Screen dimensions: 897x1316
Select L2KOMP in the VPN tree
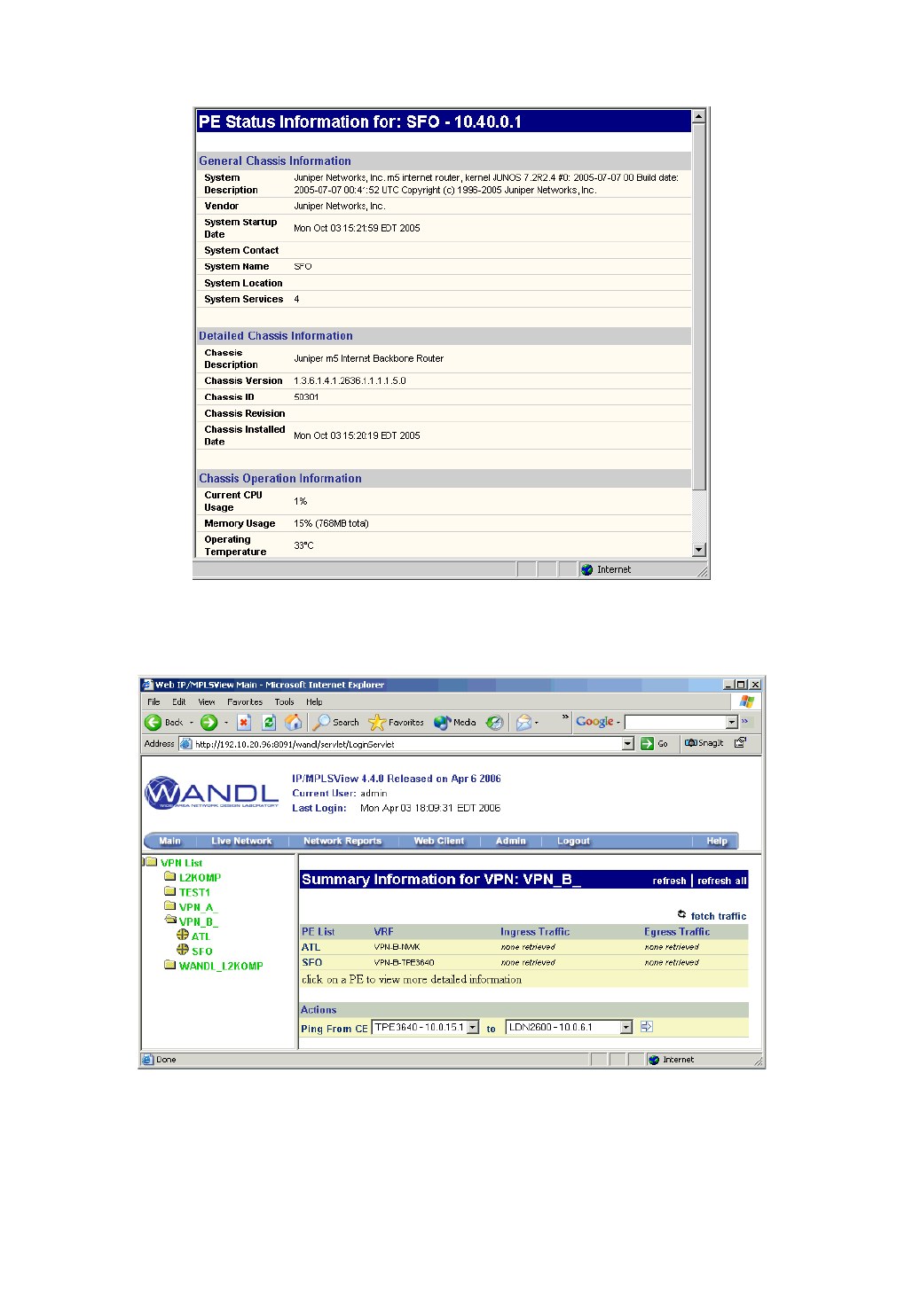[200, 878]
